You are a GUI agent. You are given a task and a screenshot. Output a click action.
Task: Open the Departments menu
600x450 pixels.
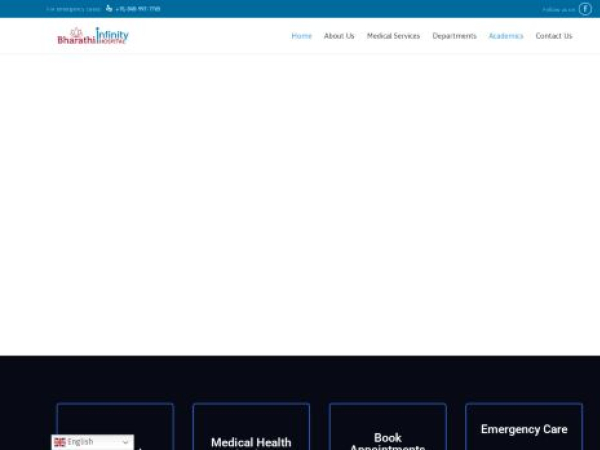pos(454,36)
